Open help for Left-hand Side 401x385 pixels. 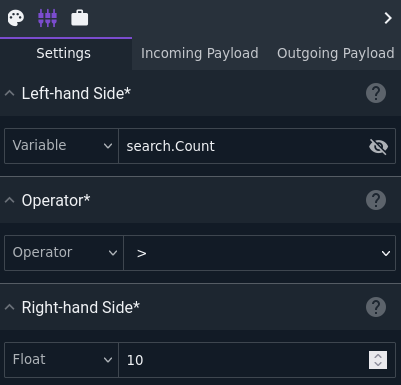[376, 93]
